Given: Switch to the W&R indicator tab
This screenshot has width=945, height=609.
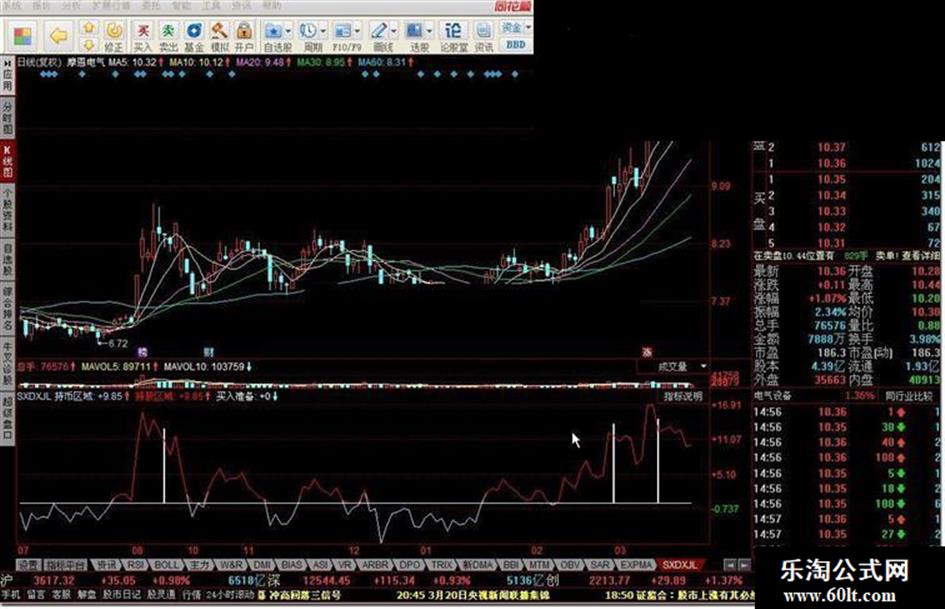Looking at the screenshot, I should (230, 565).
